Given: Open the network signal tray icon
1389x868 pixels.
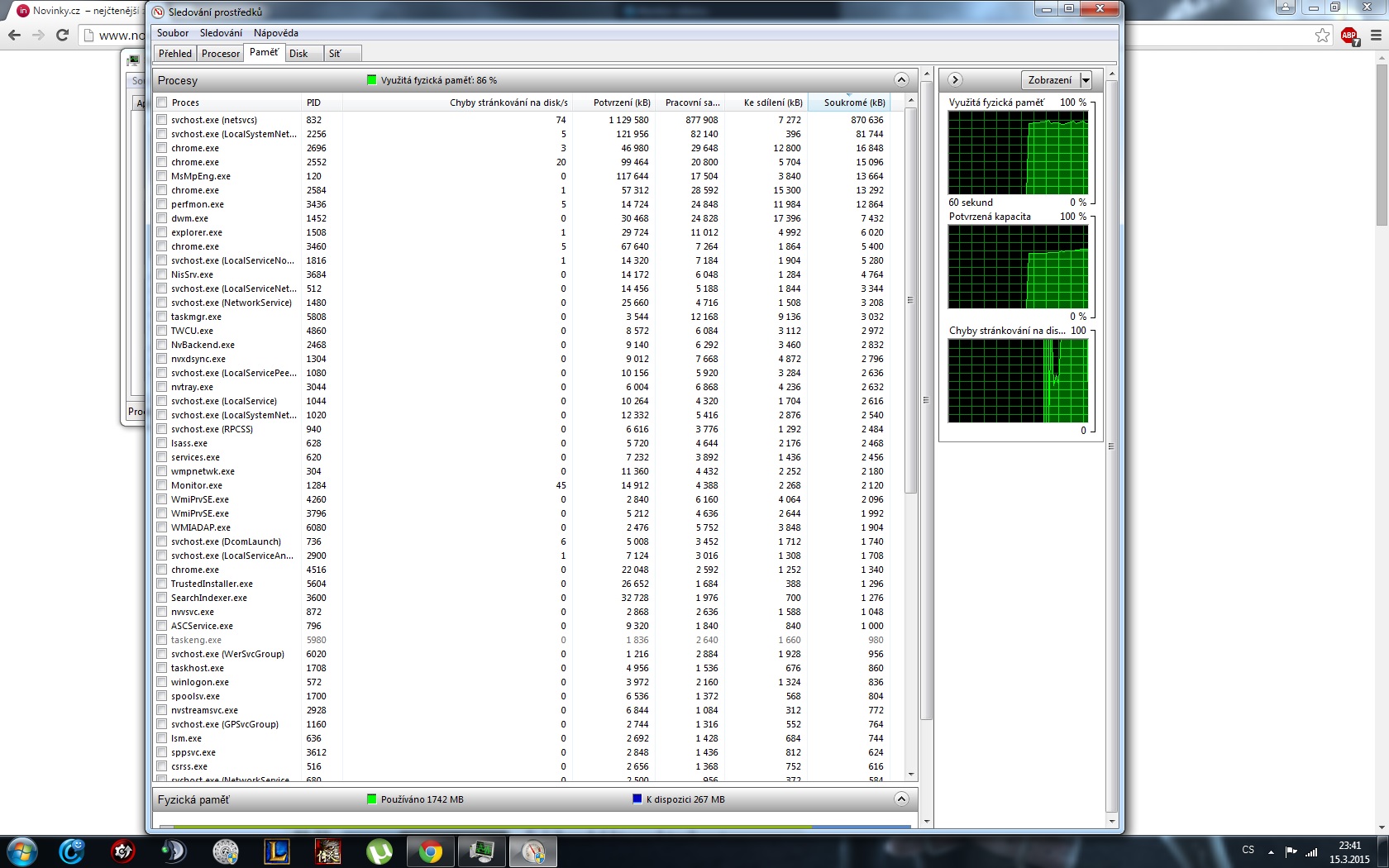Looking at the screenshot, I should (x=1311, y=851).
